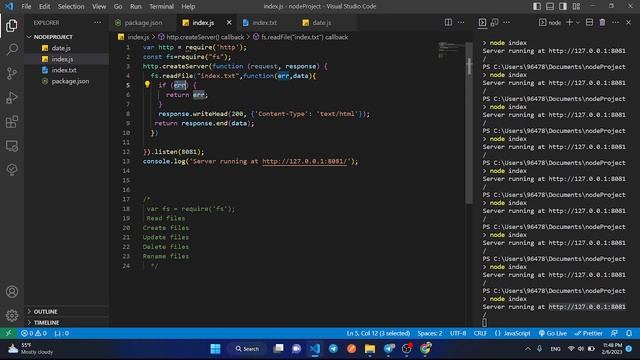This screenshot has width=640, height=360.
Task: Click the Go Live button
Action: pos(552,333)
